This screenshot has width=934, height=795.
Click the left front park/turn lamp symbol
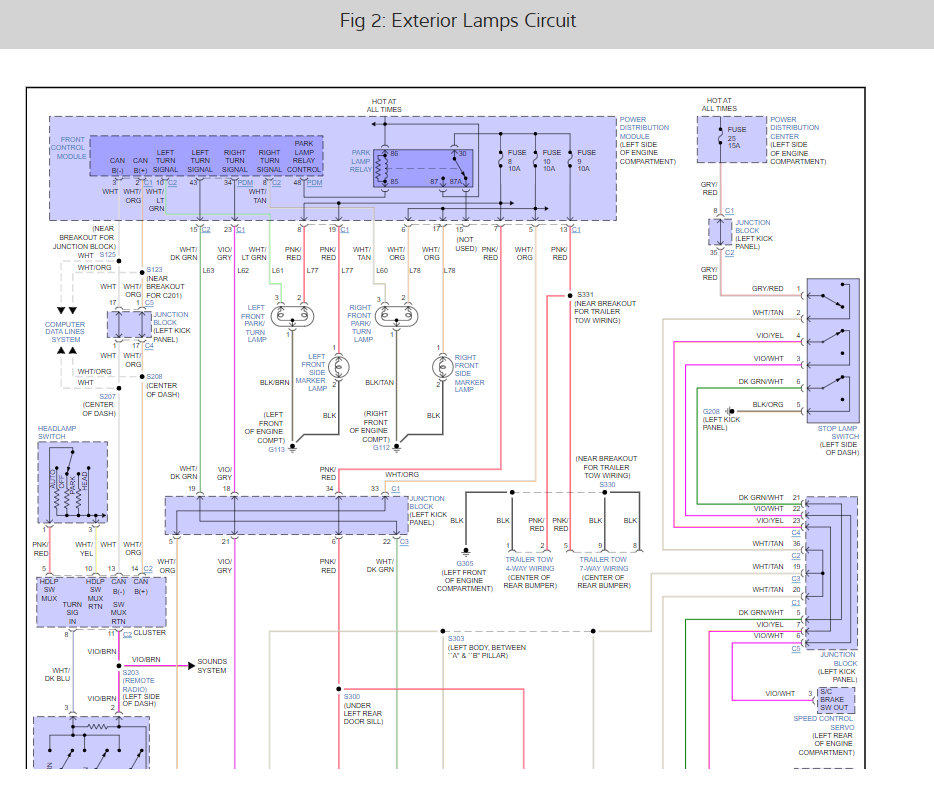tap(292, 316)
